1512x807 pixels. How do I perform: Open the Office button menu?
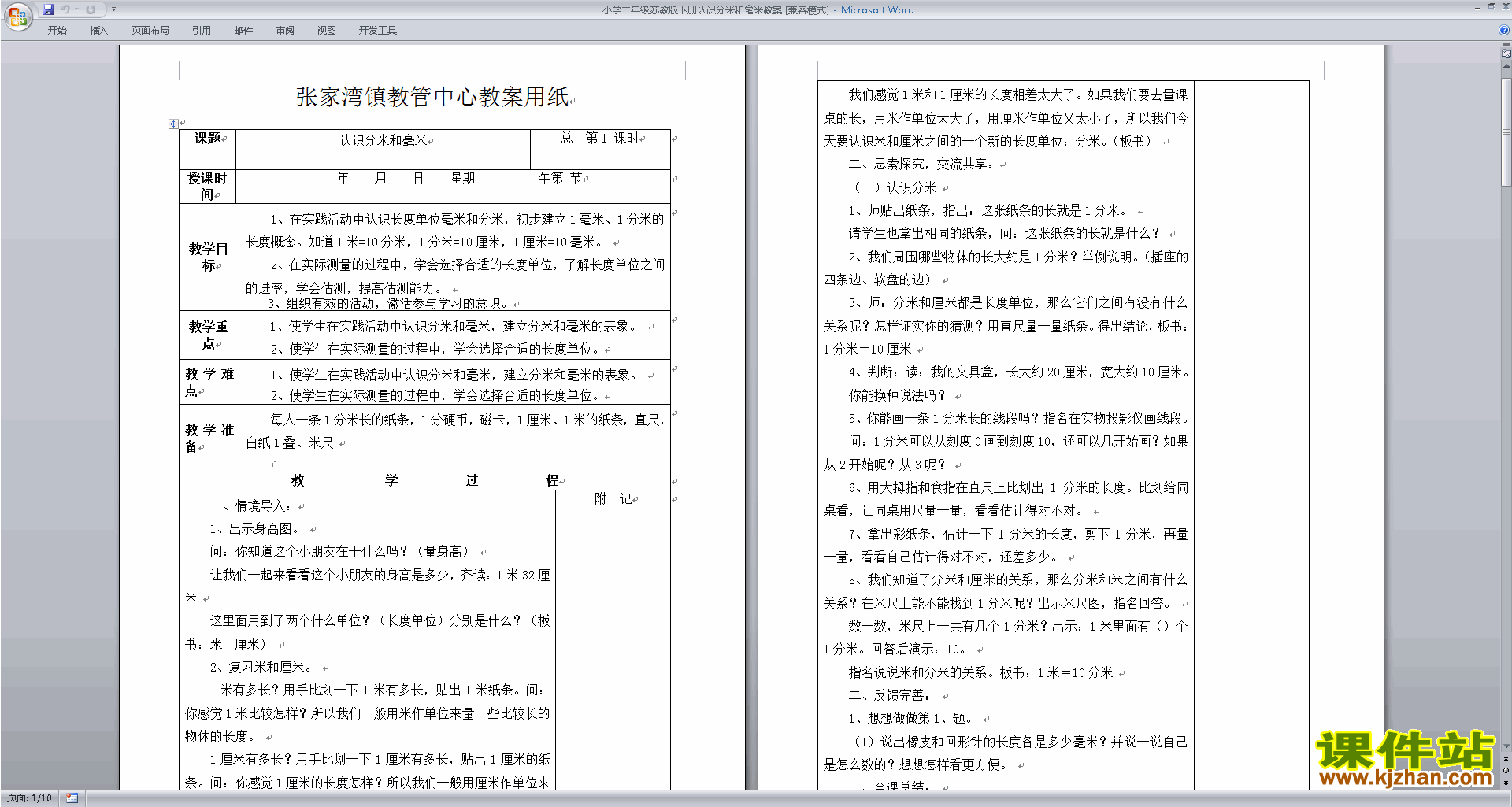click(x=17, y=16)
